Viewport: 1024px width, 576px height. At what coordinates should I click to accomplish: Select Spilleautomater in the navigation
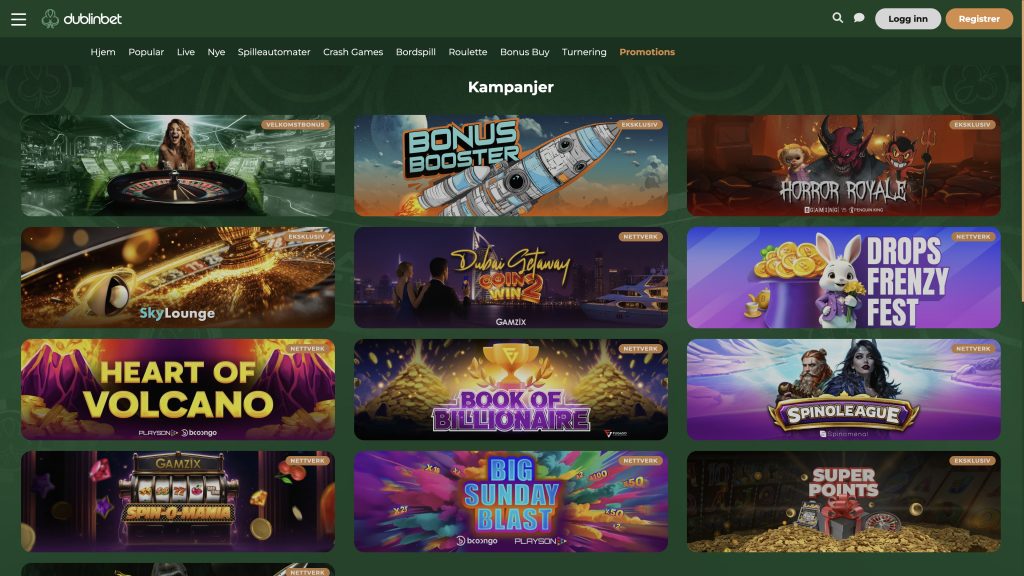(x=274, y=52)
